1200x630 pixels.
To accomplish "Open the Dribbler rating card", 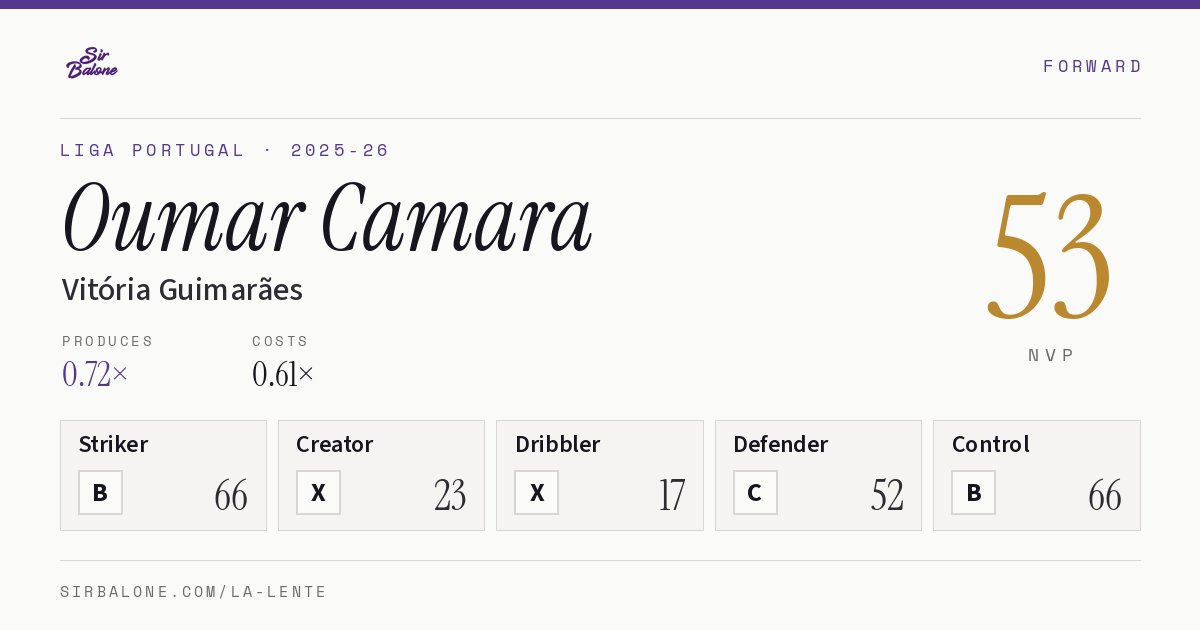I will click(600, 475).
